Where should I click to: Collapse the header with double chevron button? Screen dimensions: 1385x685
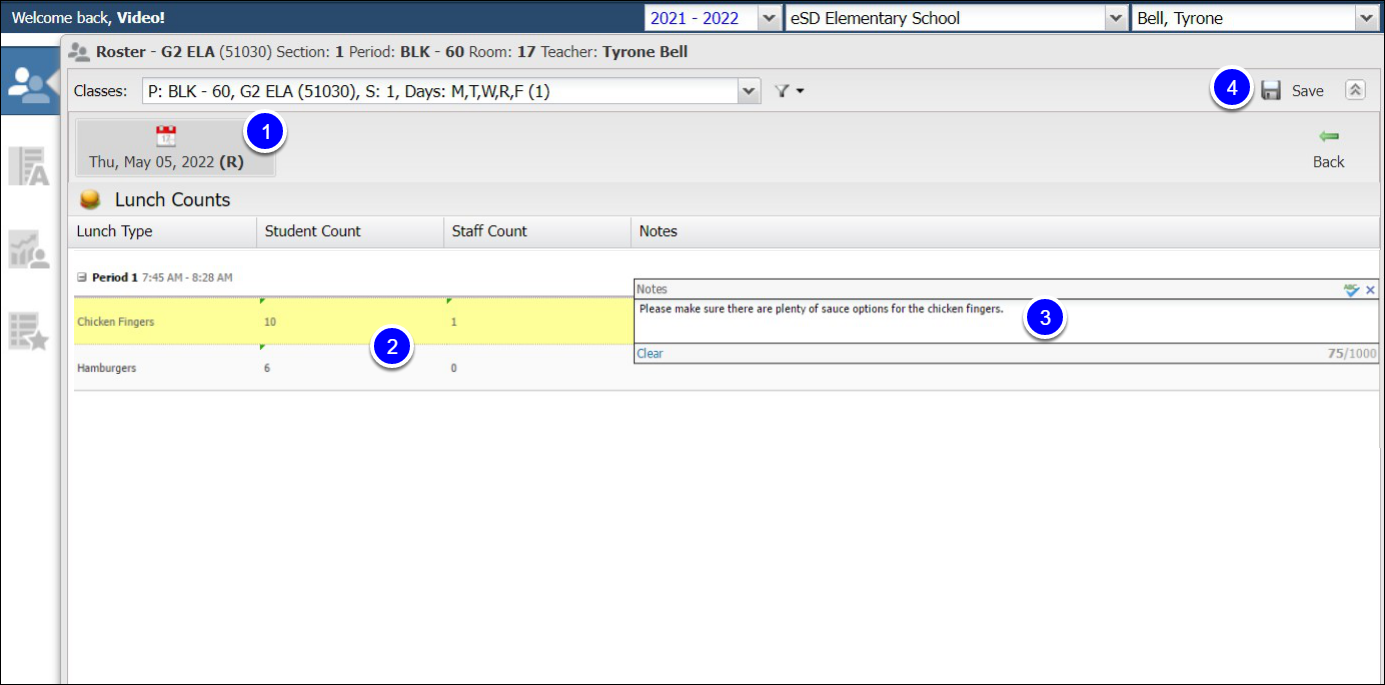1355,90
